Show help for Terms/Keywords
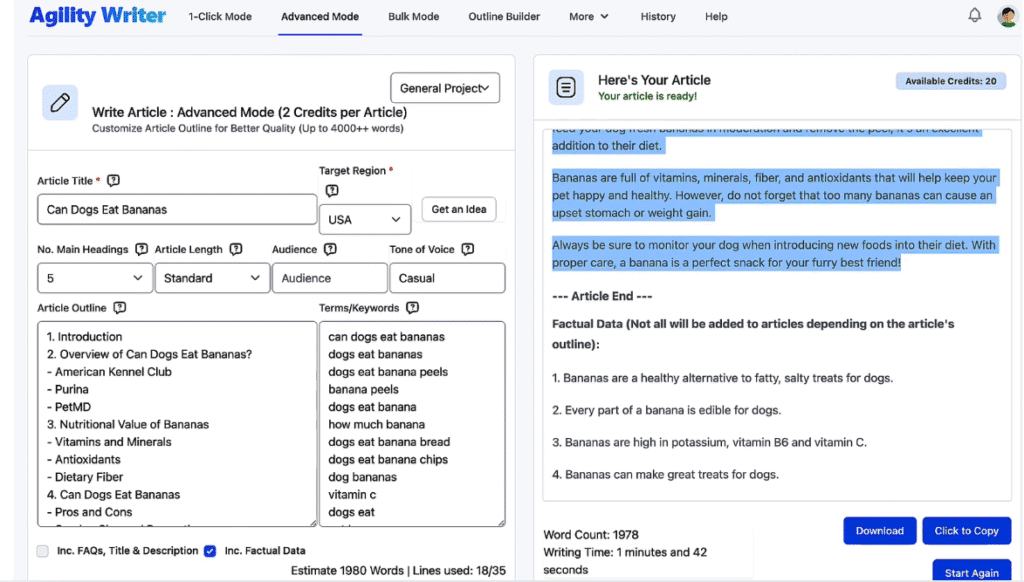Viewport: 1024px width, 582px height. tap(412, 308)
